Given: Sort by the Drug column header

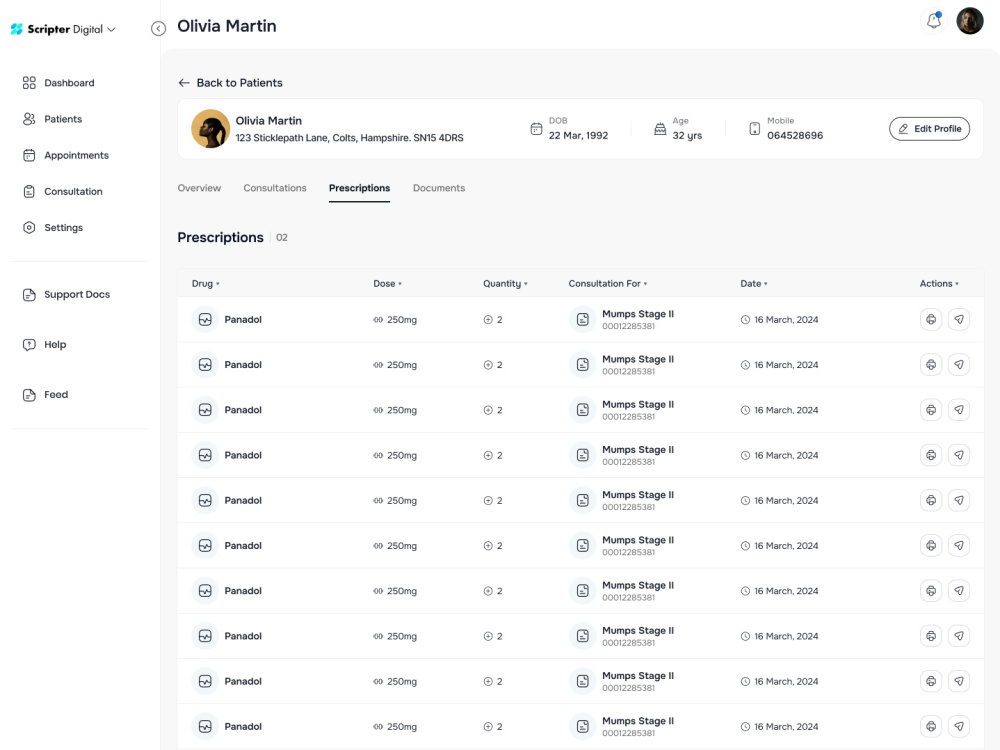Looking at the screenshot, I should pyautogui.click(x=205, y=284).
